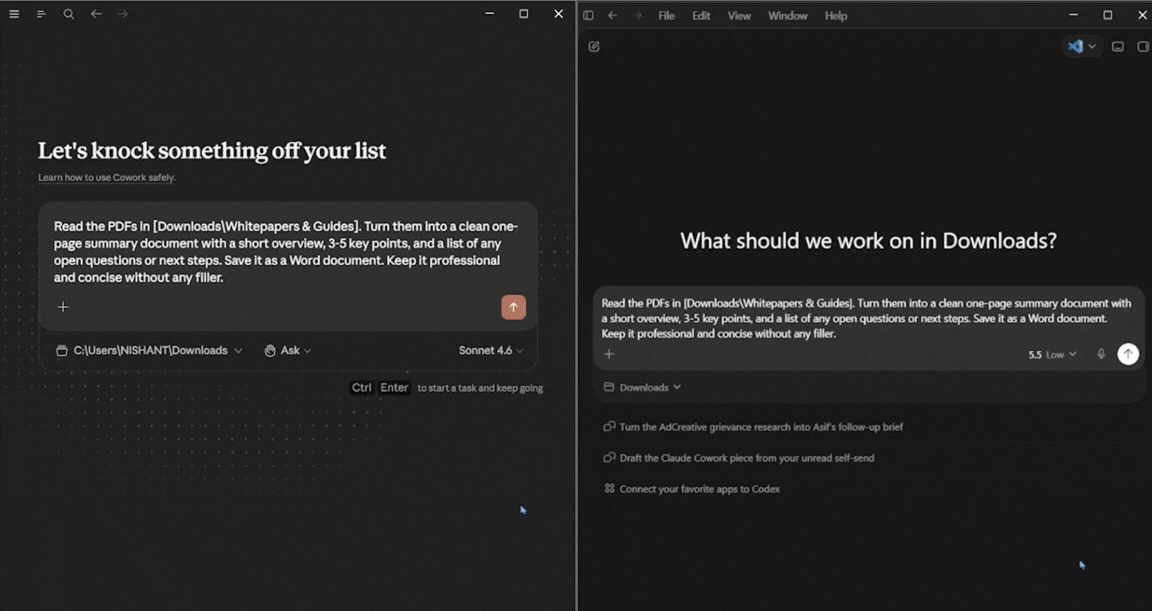This screenshot has height=611, width=1152.
Task: Close the Cowork window
Action: 558,14
